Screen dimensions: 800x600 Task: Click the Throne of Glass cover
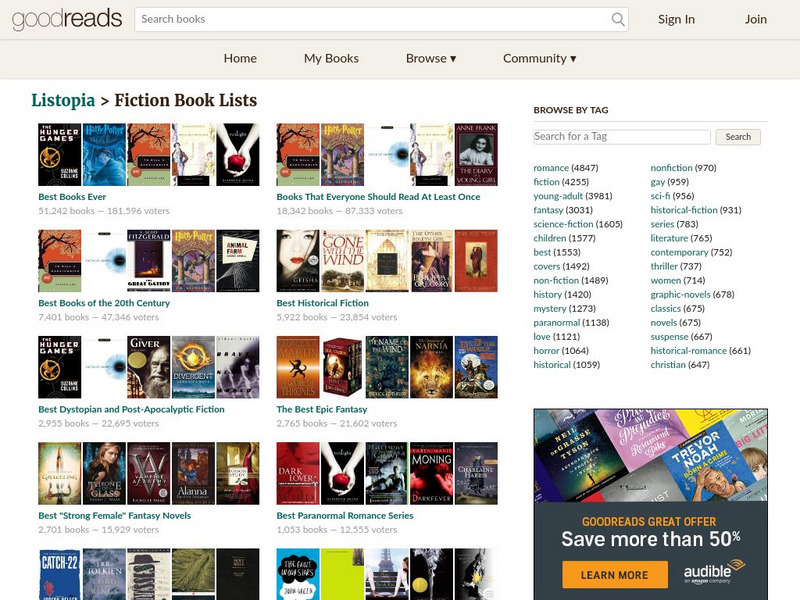click(x=104, y=473)
